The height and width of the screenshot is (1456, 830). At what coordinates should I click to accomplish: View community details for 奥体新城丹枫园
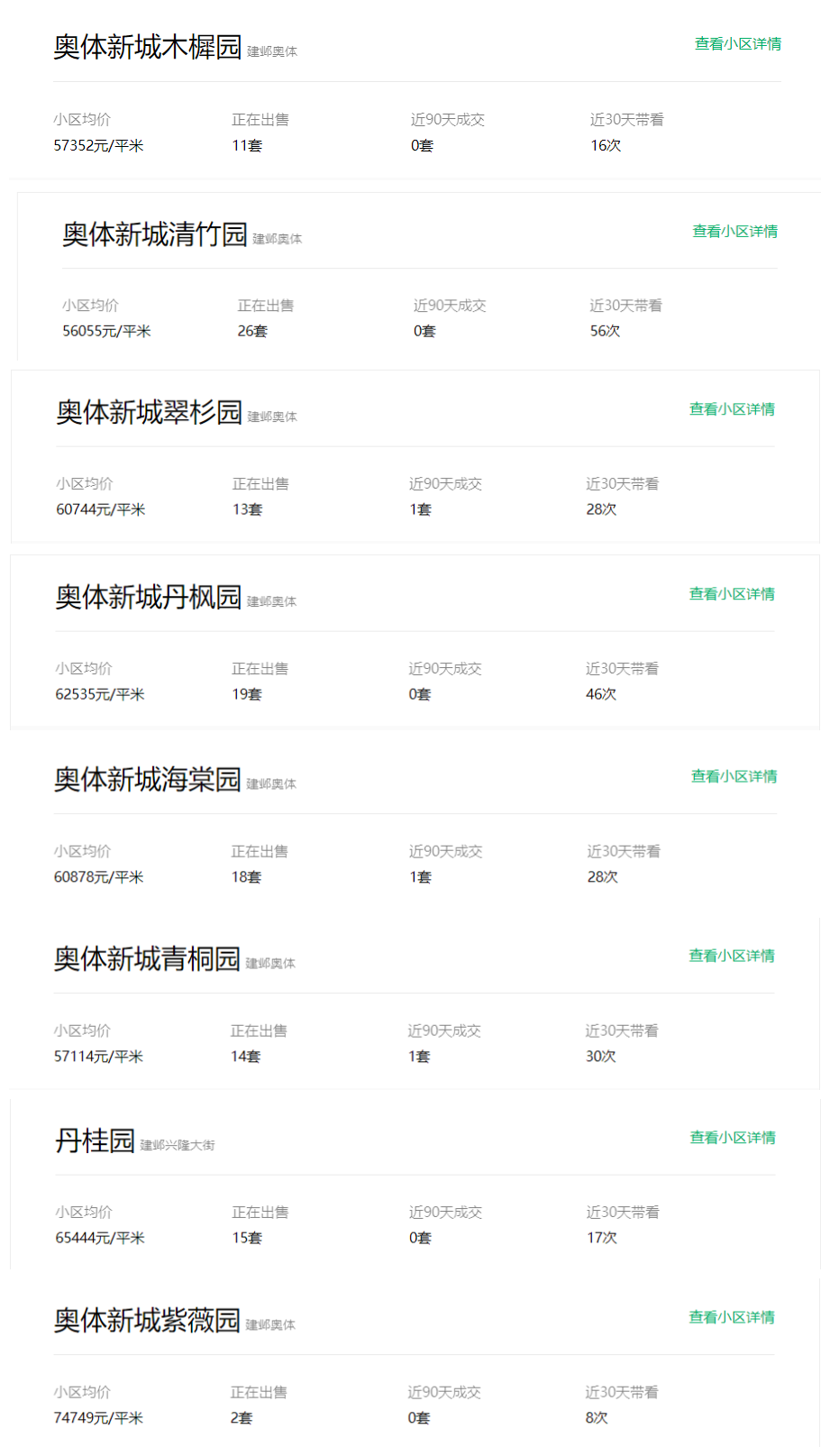pos(732,594)
